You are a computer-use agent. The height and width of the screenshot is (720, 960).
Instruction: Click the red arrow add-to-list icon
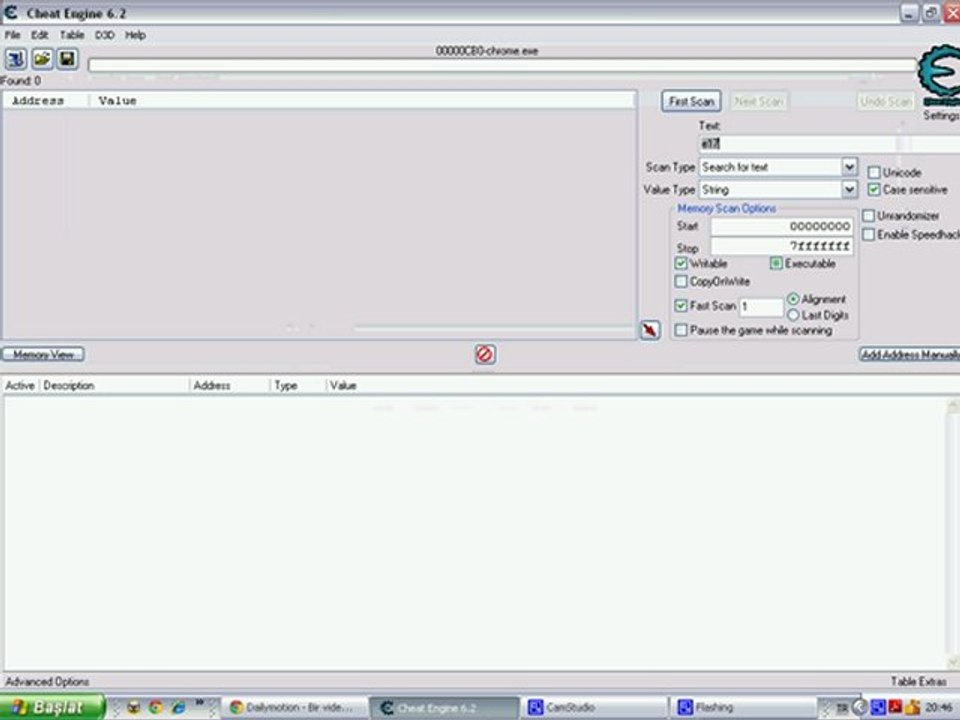tap(650, 330)
